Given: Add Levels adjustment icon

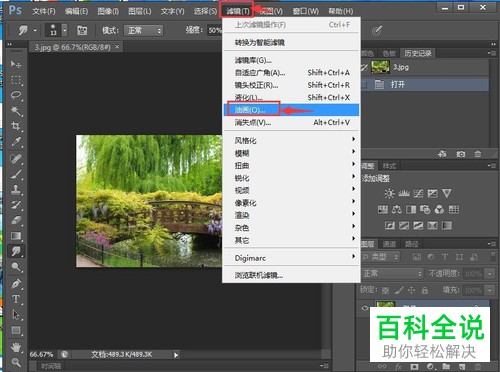Looking at the screenshot, I should 404,193.
